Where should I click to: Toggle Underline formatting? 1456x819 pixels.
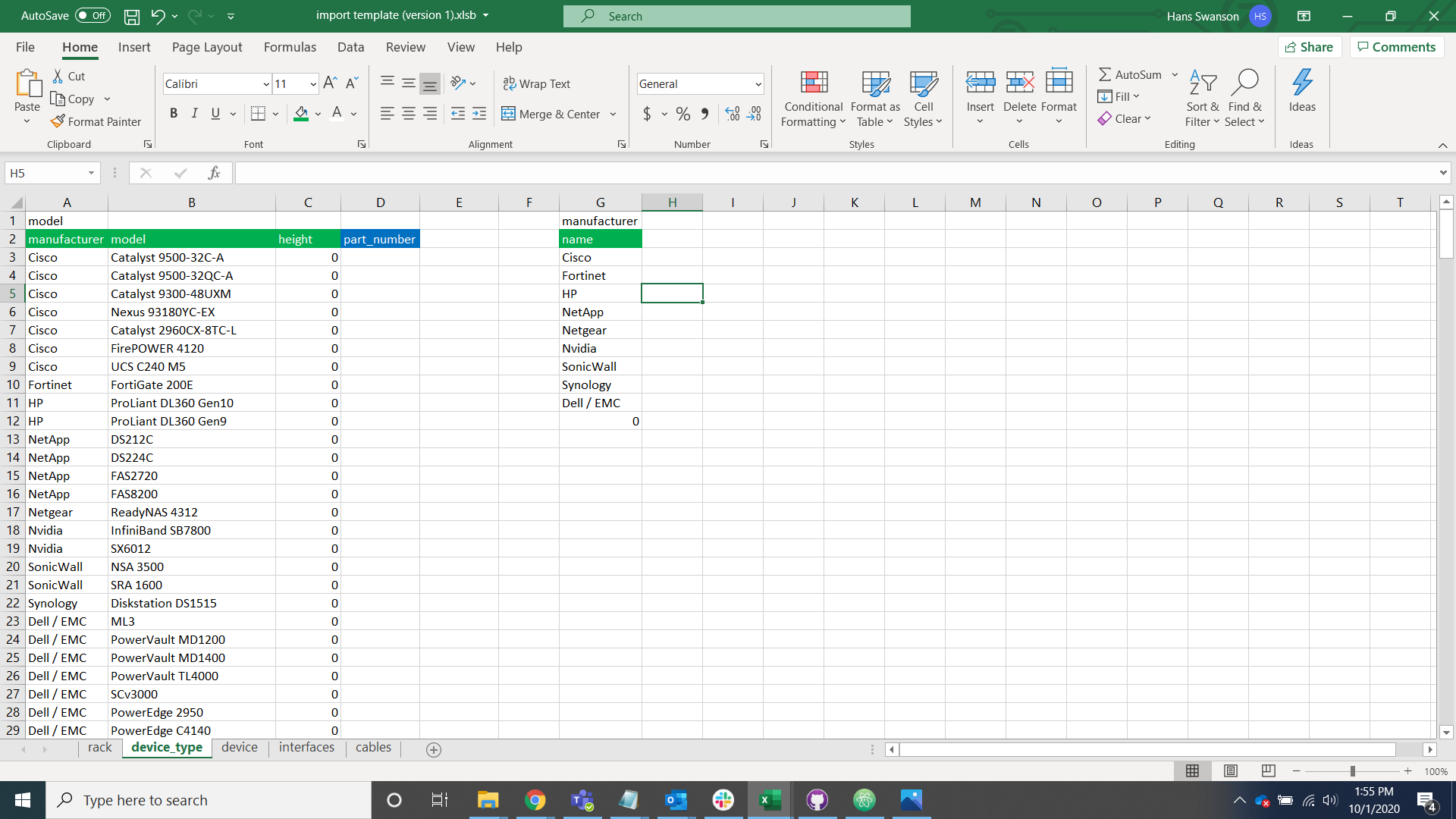(215, 114)
